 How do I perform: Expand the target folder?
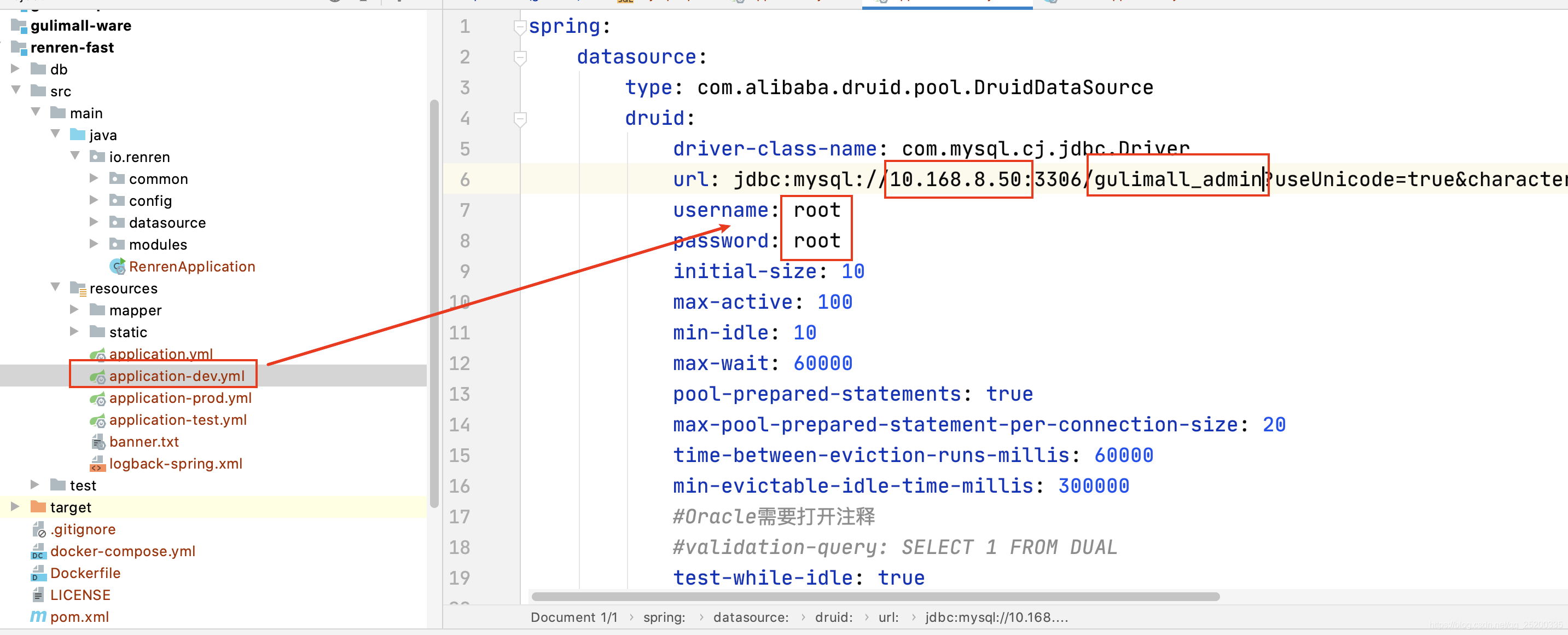pos(15,506)
